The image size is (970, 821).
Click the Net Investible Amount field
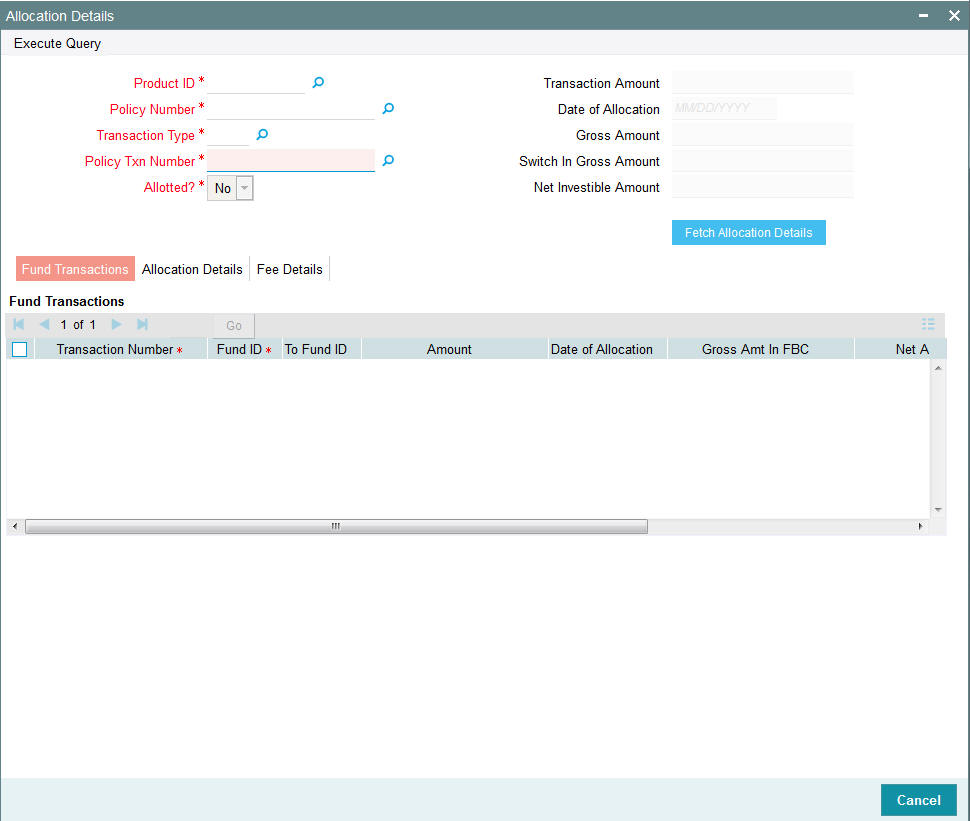coord(762,186)
